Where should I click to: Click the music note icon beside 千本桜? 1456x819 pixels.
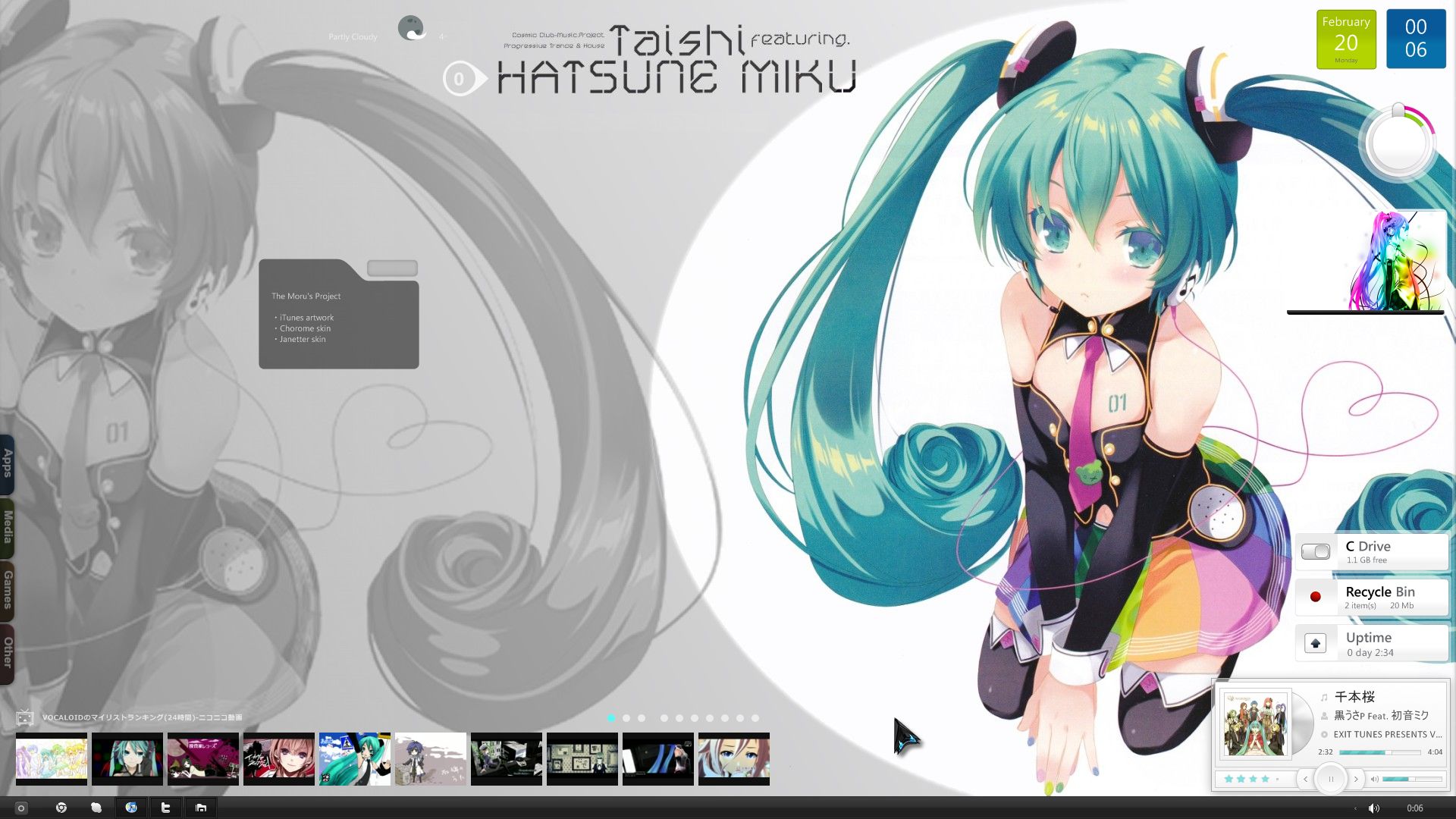[x=1324, y=697]
